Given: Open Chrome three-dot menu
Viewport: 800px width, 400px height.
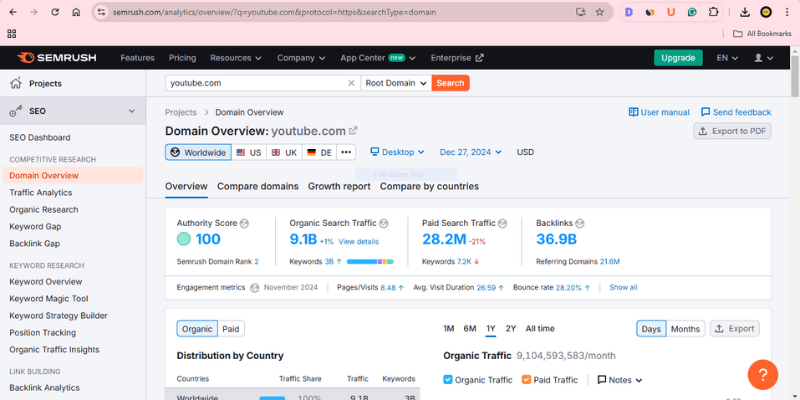Looking at the screenshot, I should (787, 12).
